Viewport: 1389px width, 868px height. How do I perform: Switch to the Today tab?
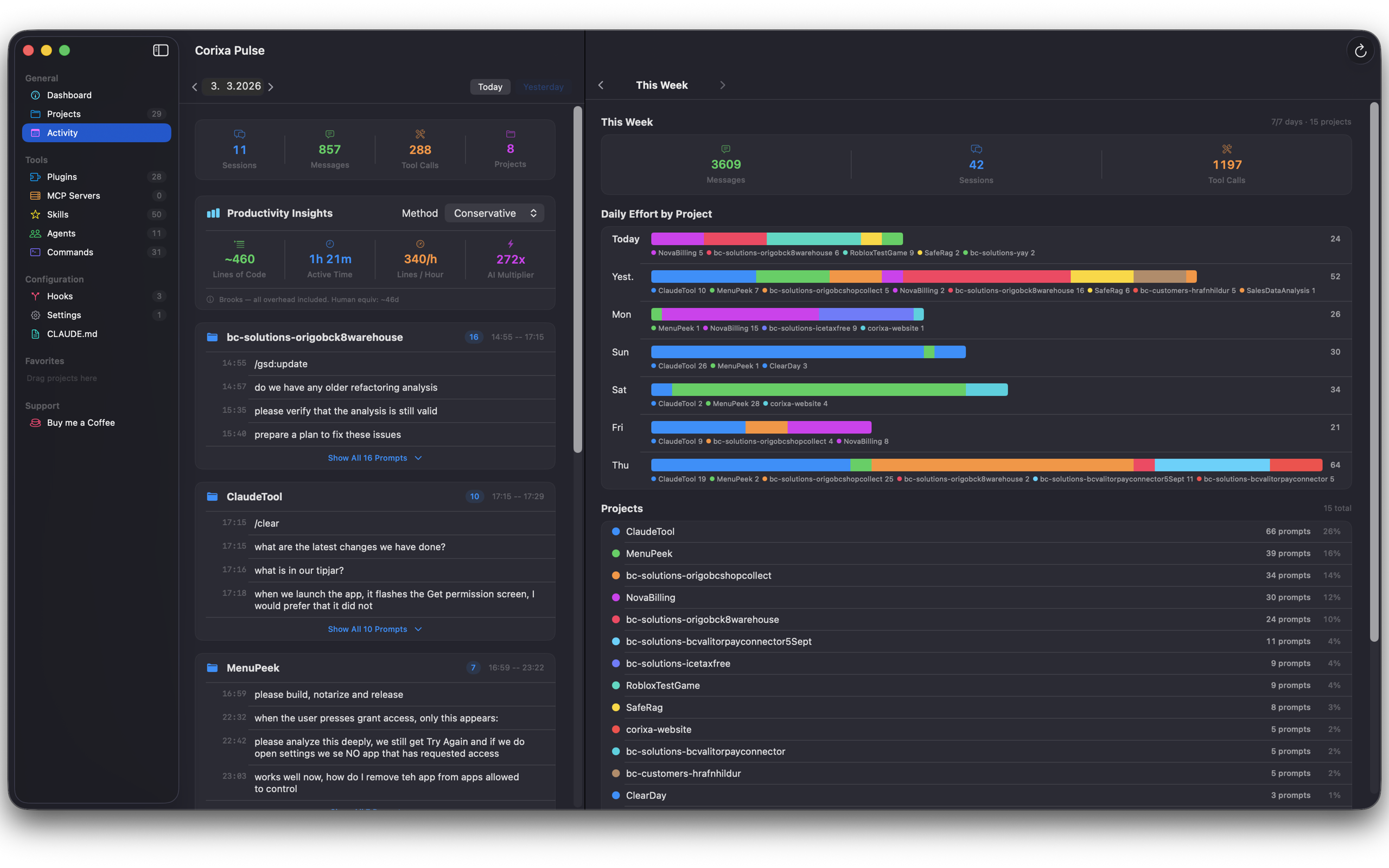[x=489, y=87]
